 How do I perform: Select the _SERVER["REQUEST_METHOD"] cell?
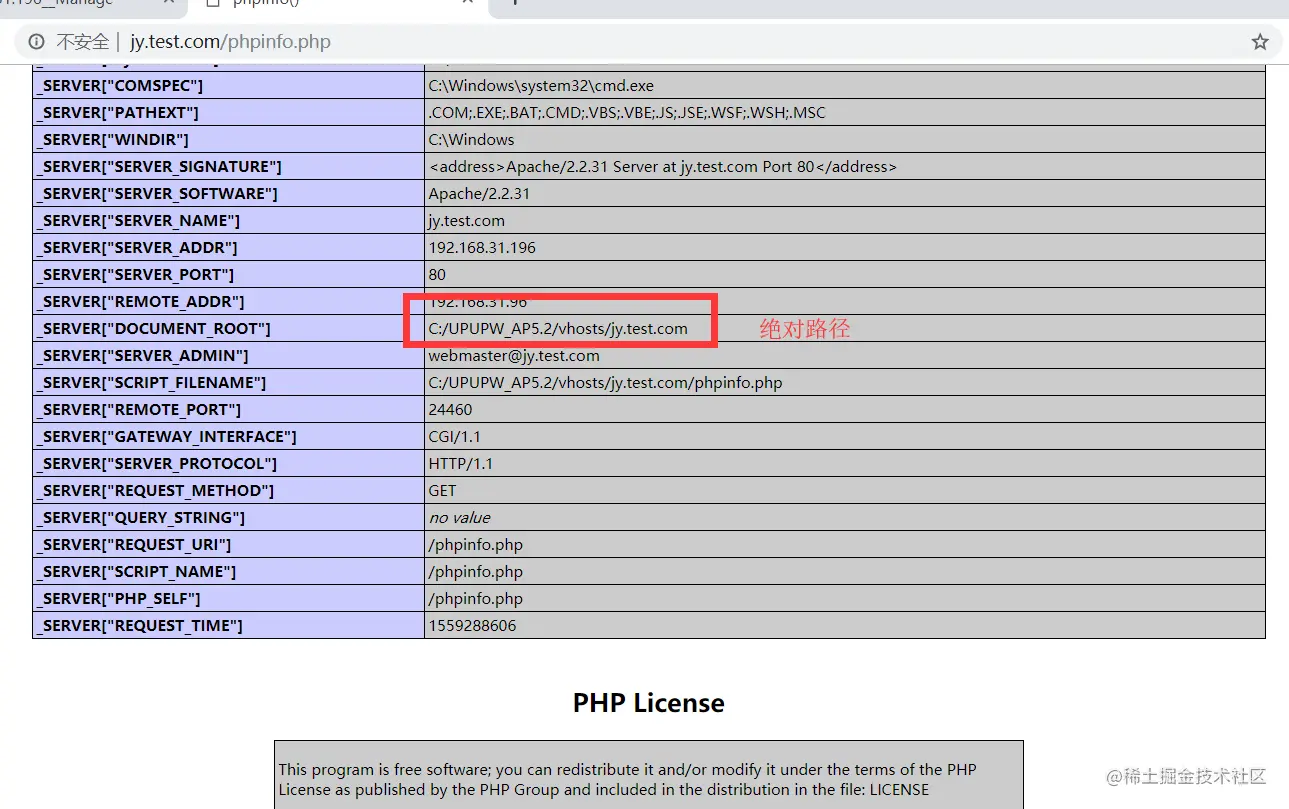[229, 491]
